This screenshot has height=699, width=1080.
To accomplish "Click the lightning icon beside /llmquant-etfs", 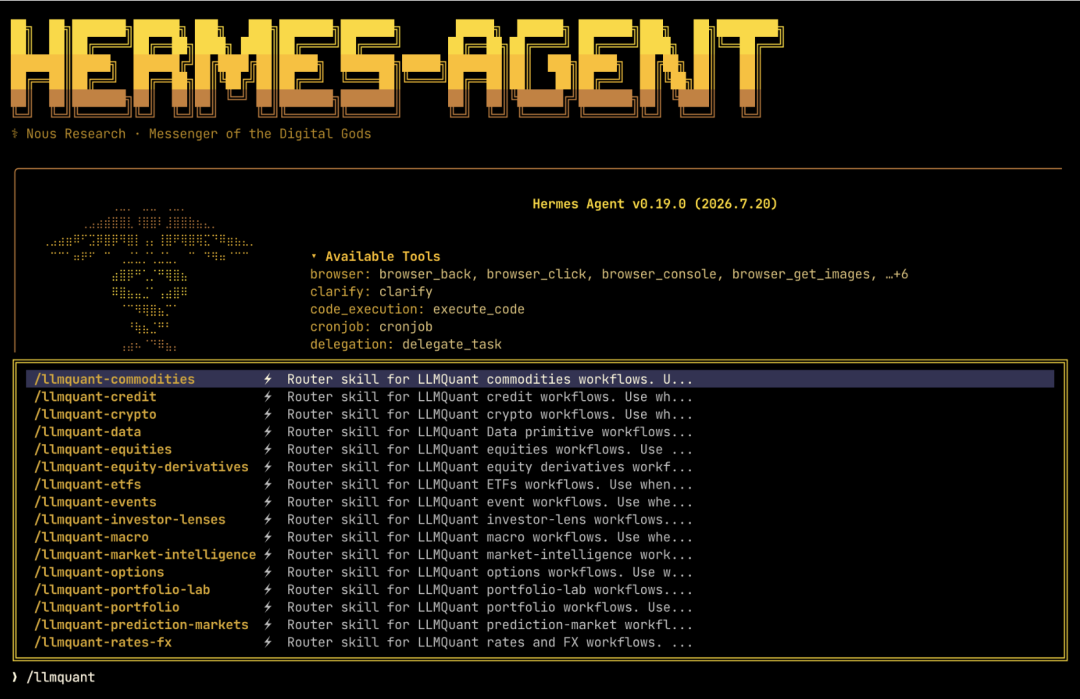I will [x=268, y=485].
